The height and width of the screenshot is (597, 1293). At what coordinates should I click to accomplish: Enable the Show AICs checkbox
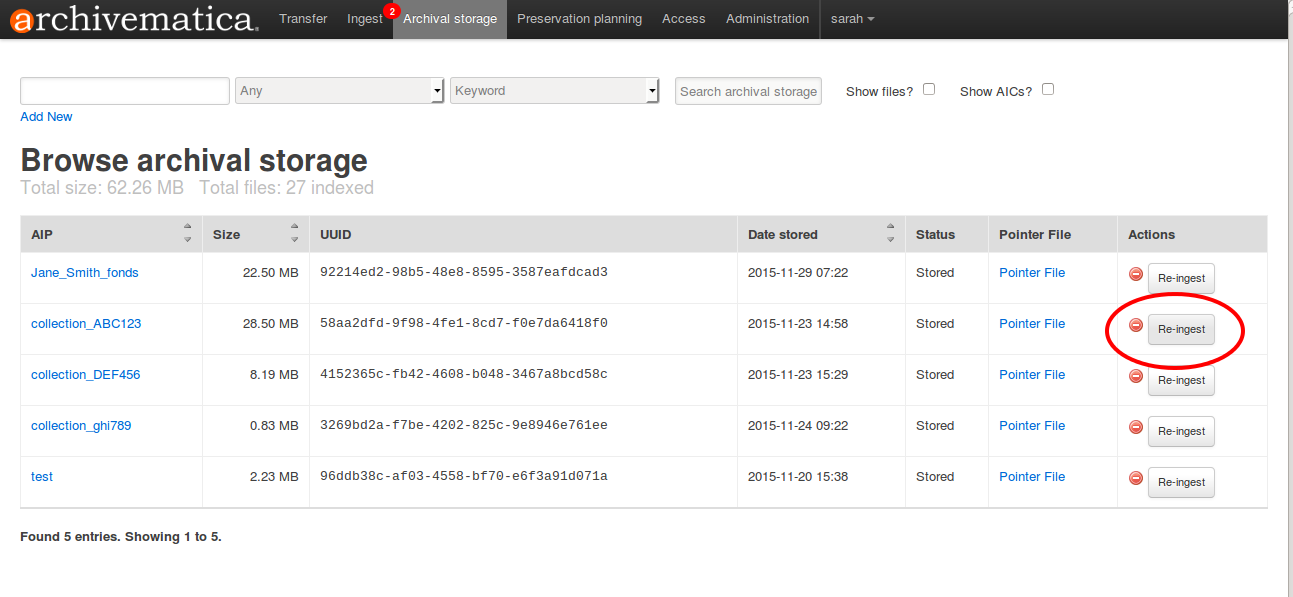pyautogui.click(x=1048, y=89)
